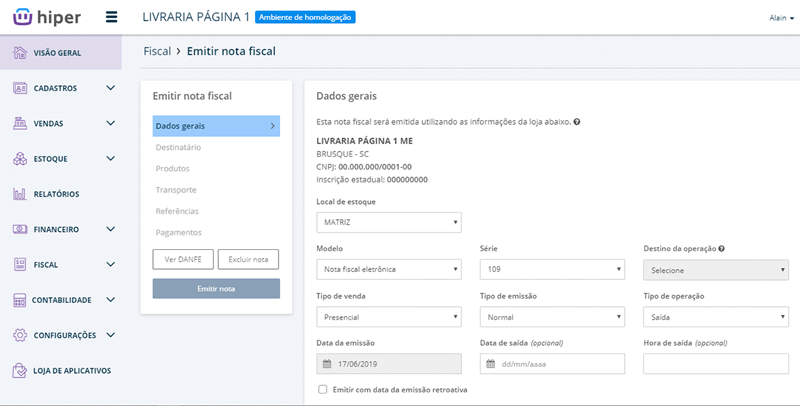Select Produtos step in nota fiscal panel
This screenshot has width=800, height=406.
coord(173,168)
